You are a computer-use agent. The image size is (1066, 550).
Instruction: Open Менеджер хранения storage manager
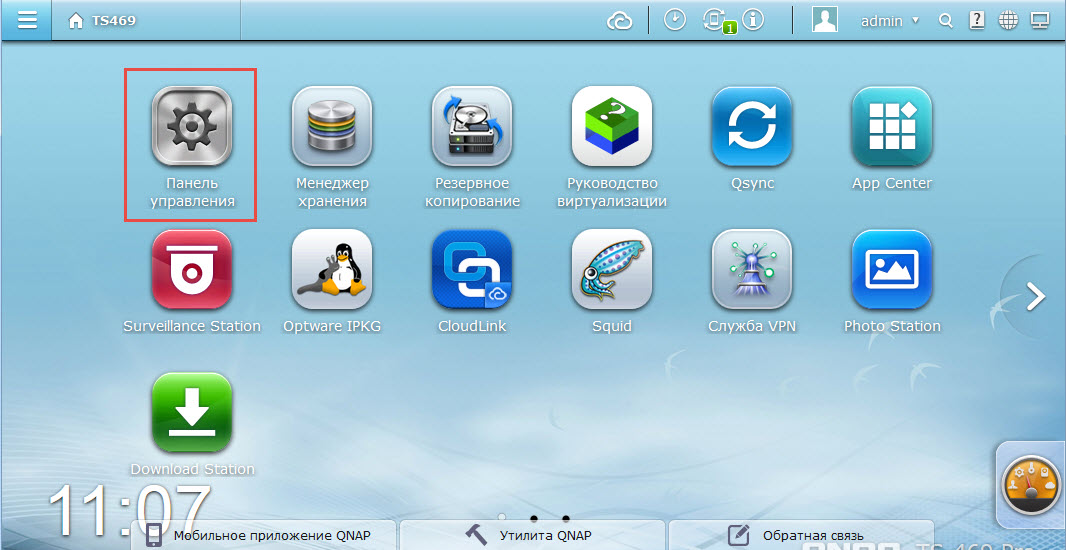(x=332, y=126)
